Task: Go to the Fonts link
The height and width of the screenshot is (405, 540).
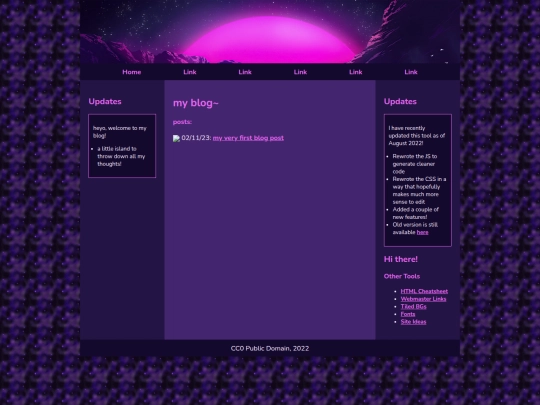Action: pyautogui.click(x=408, y=314)
